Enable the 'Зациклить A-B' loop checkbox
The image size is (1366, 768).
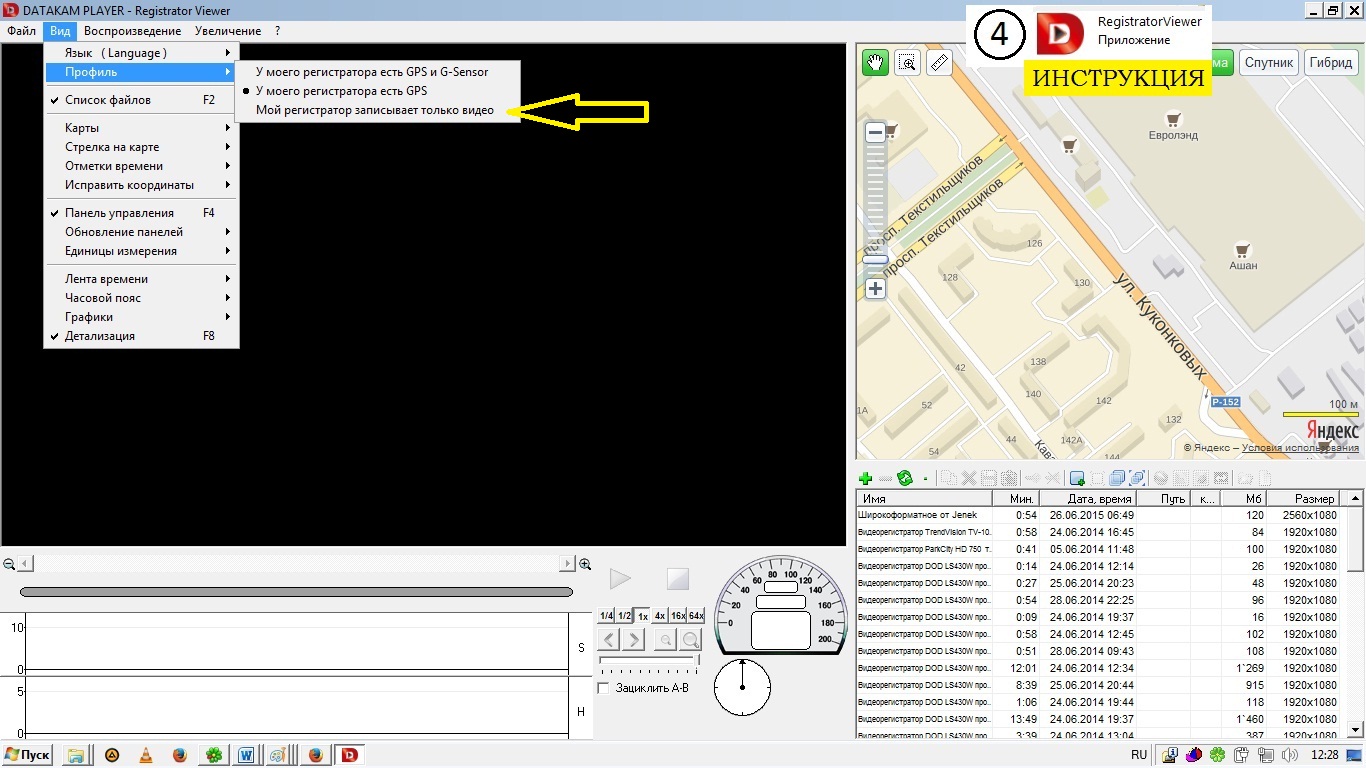click(x=603, y=688)
